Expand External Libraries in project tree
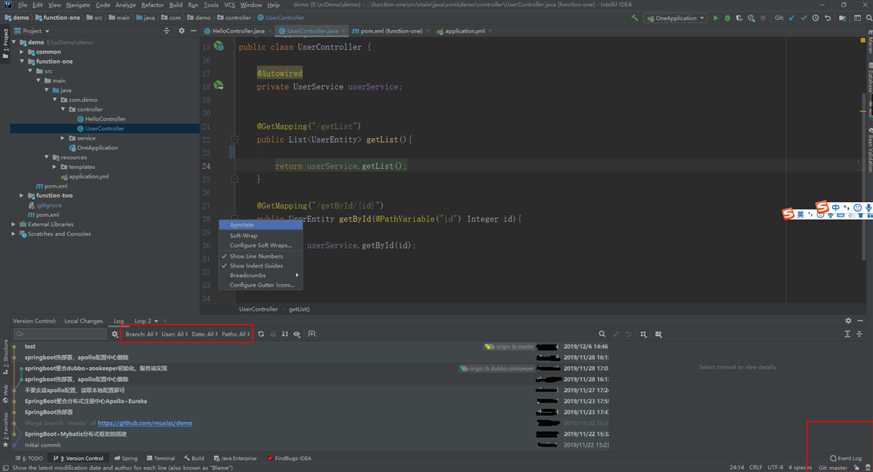 [13, 224]
